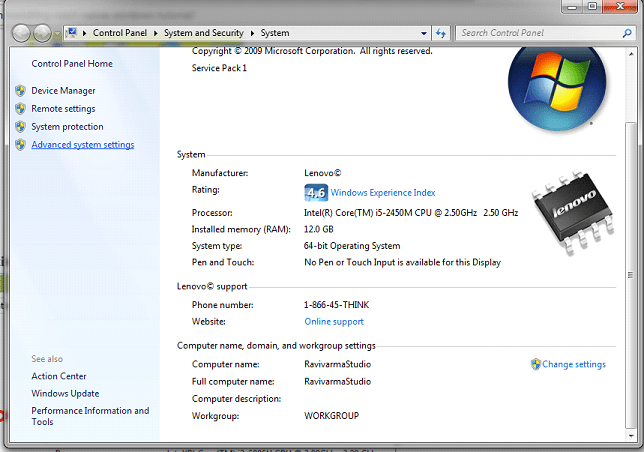The width and height of the screenshot is (644, 452).
Task: Click the shield icon beside Device Manager
Action: (20, 91)
